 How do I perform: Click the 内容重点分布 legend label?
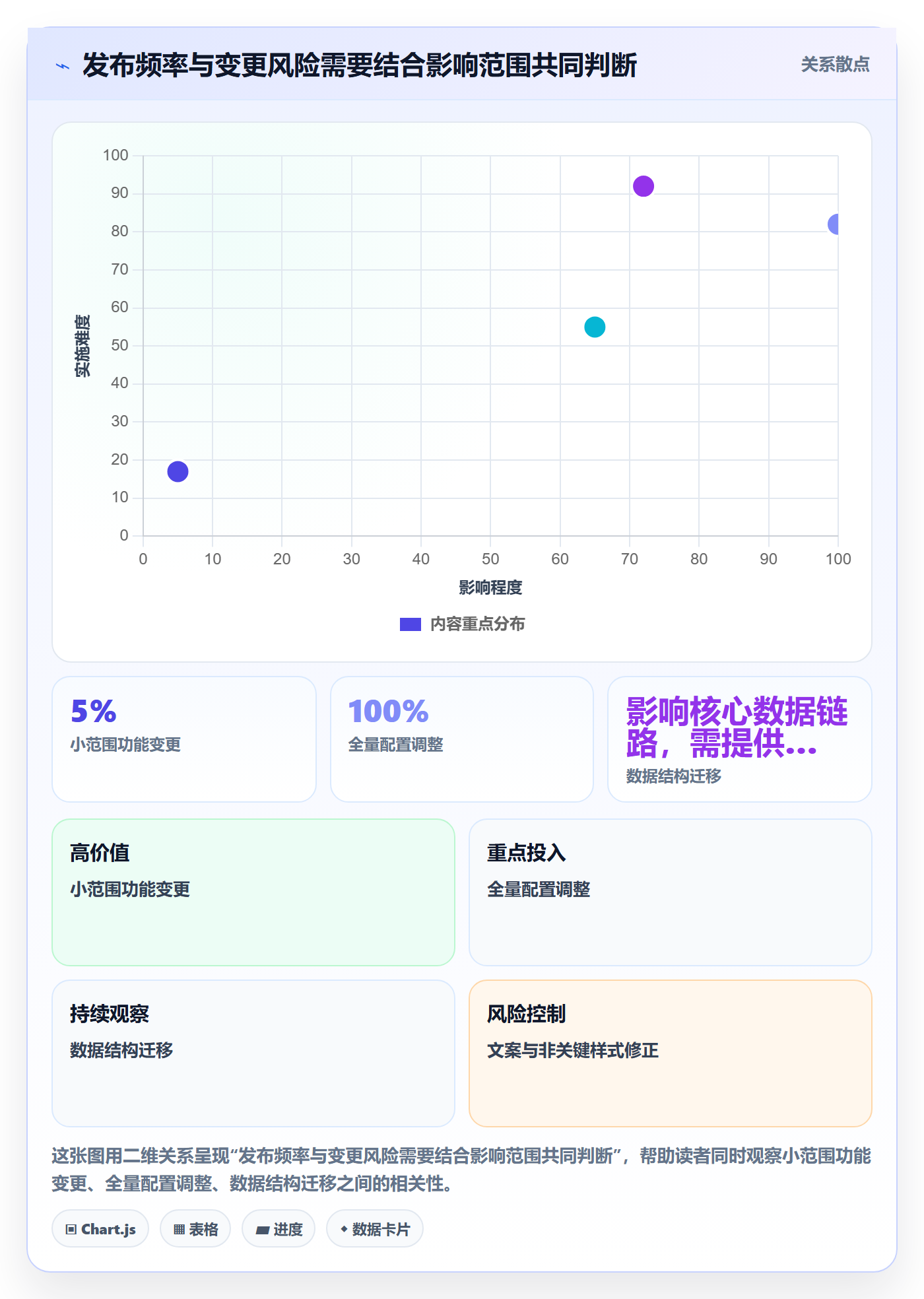coord(477,624)
